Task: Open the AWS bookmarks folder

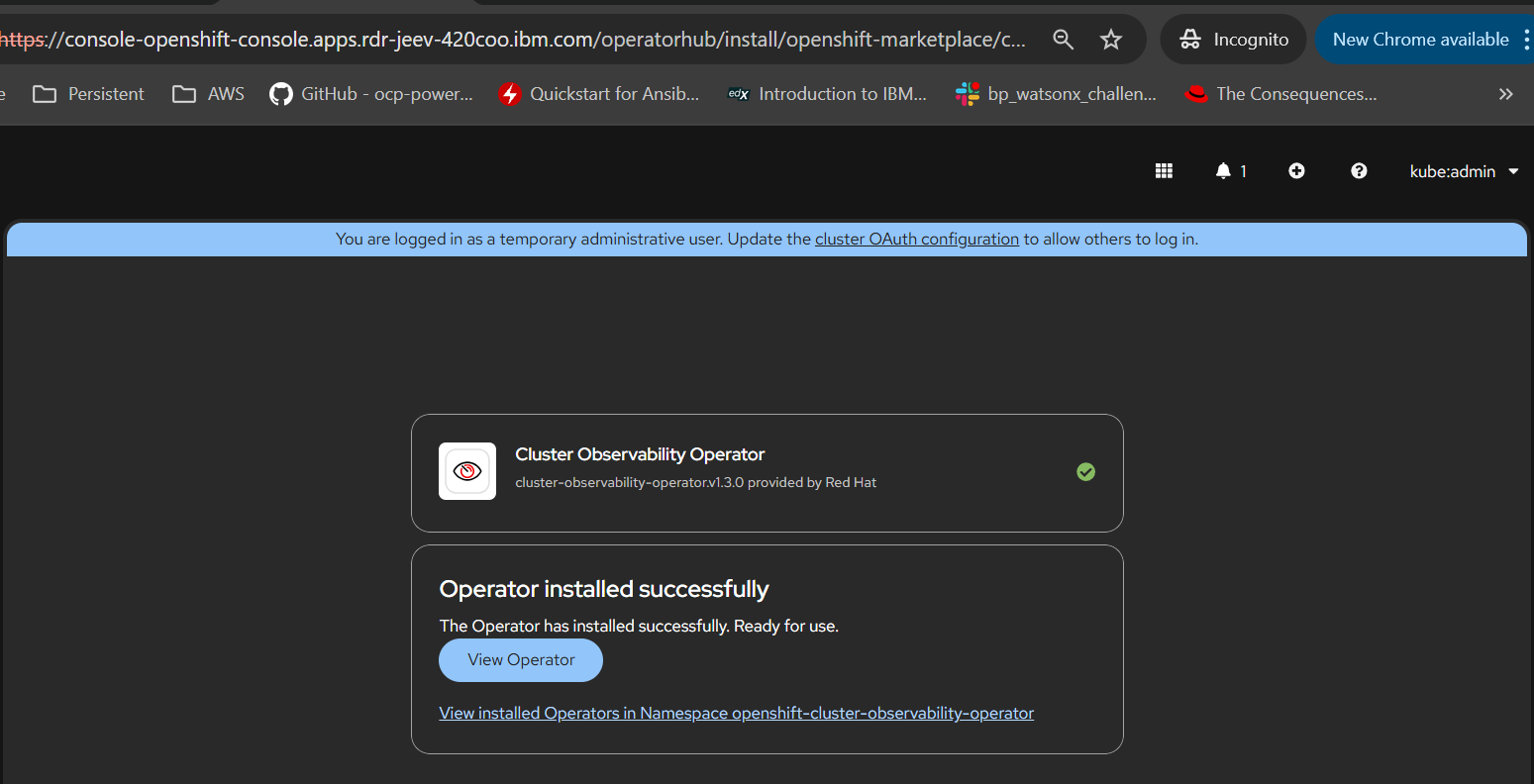Action: tap(208, 94)
